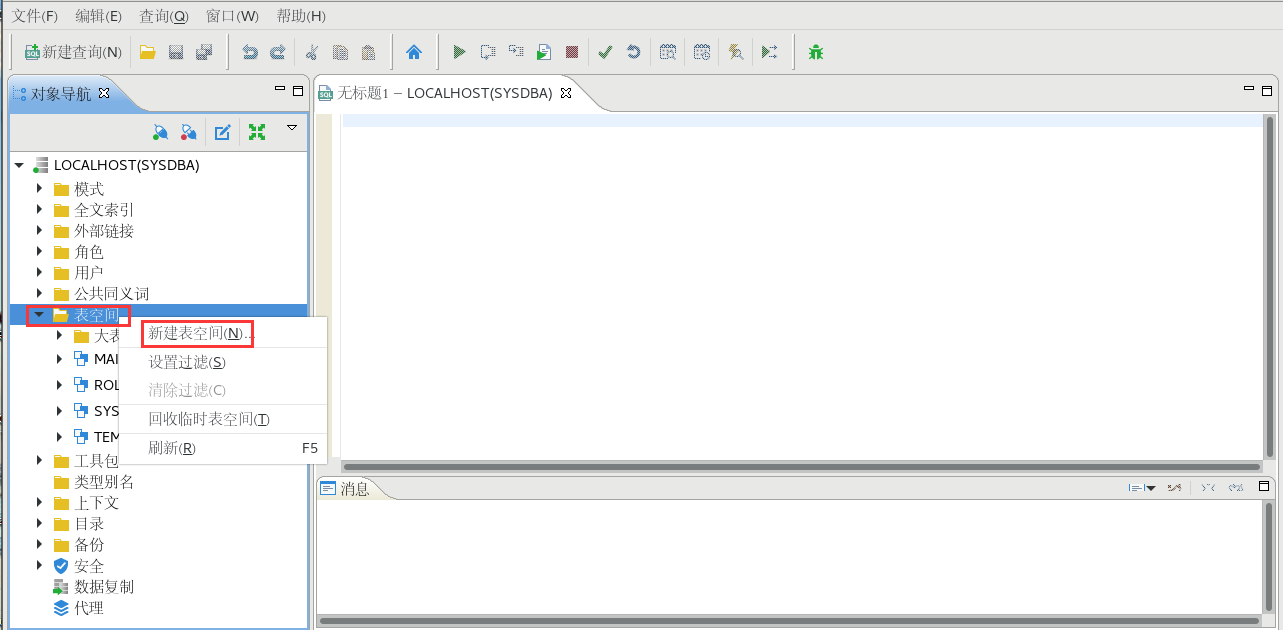The image size is (1283, 630).
Task: Click the execution plan icon before bug
Action: pyautogui.click(x=769, y=52)
